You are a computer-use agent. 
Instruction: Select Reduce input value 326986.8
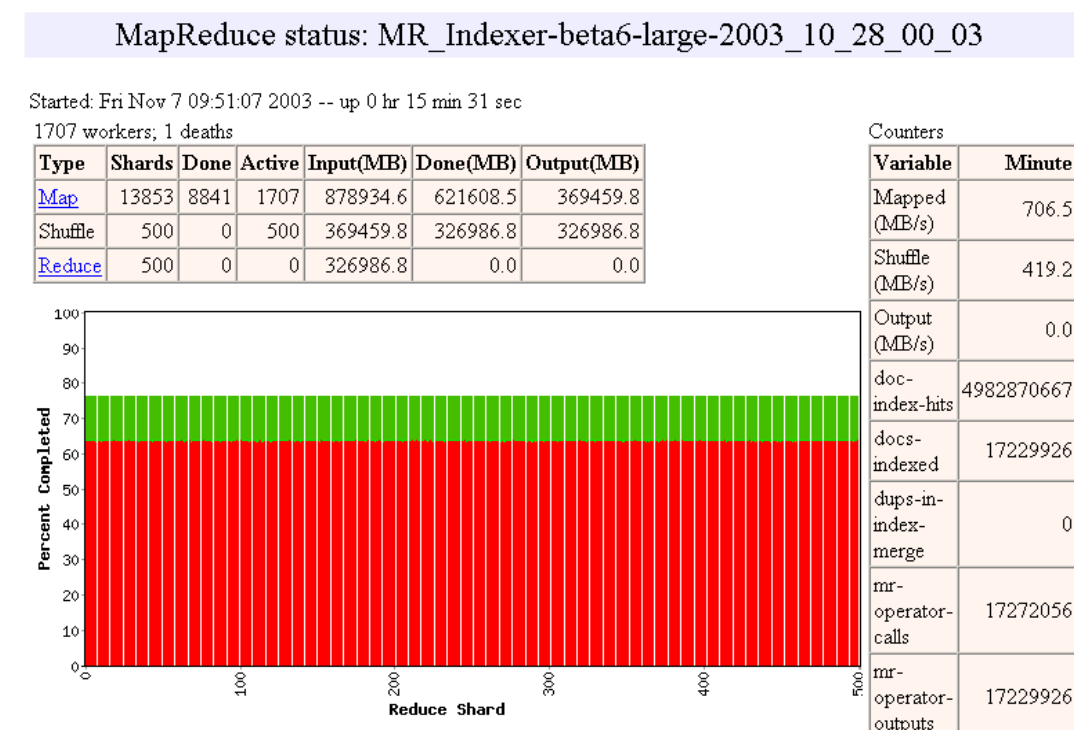tap(366, 266)
